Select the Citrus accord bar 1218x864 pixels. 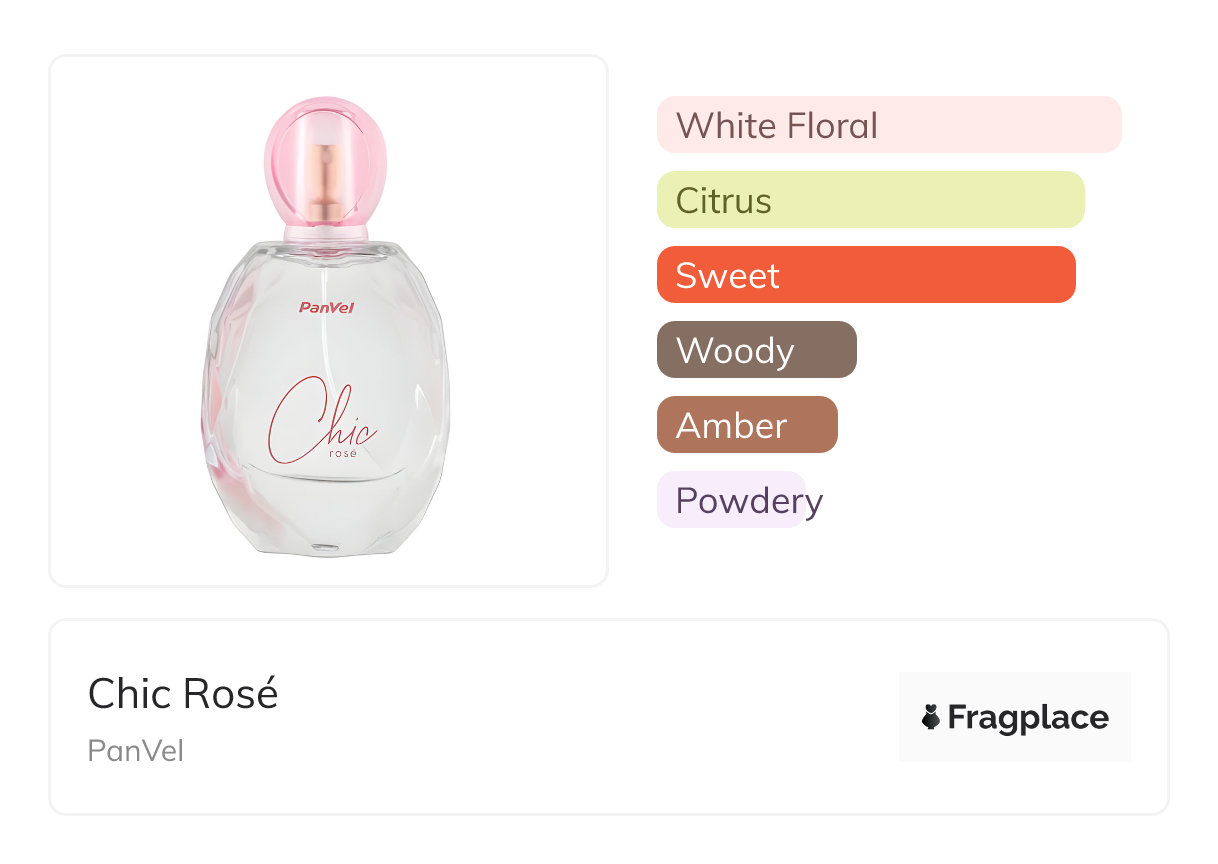click(870, 200)
